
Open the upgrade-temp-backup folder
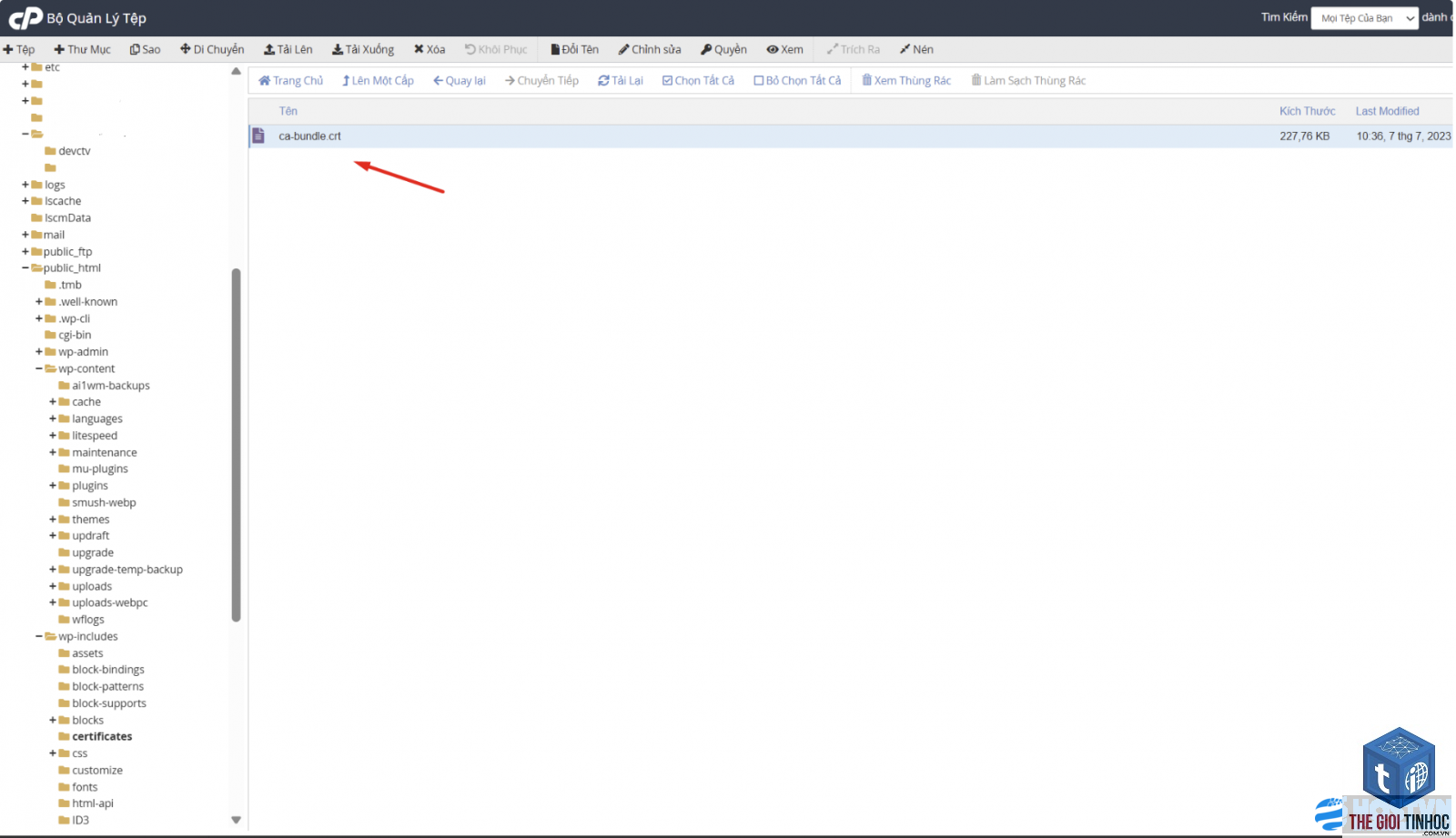click(127, 570)
